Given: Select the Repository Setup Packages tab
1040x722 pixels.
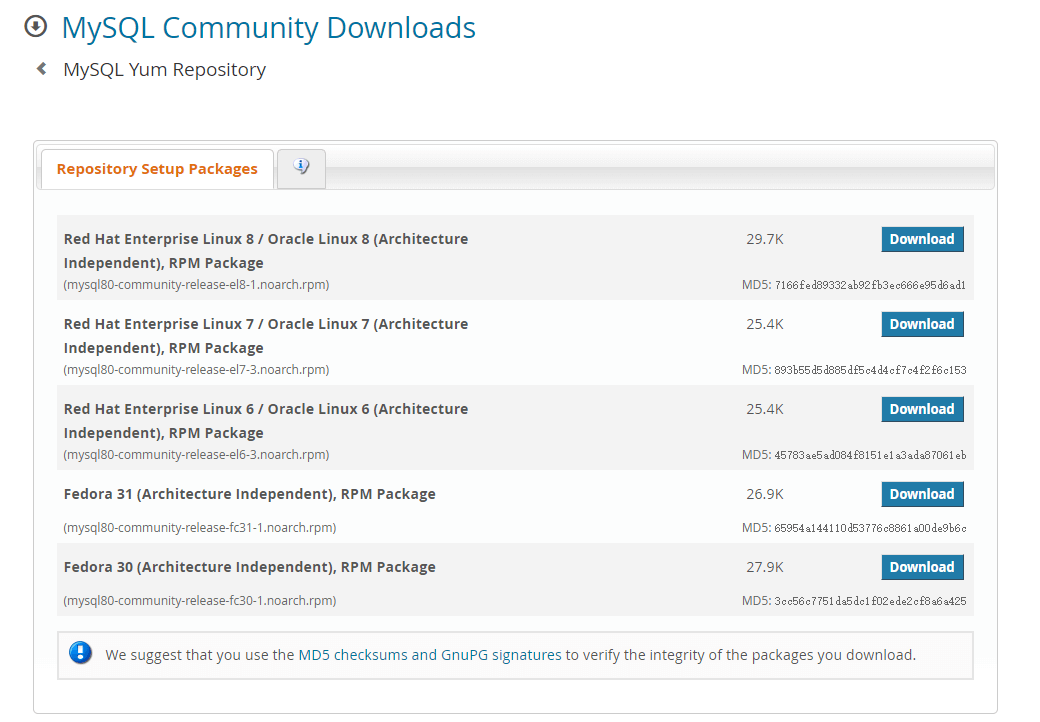Looking at the screenshot, I should (157, 169).
